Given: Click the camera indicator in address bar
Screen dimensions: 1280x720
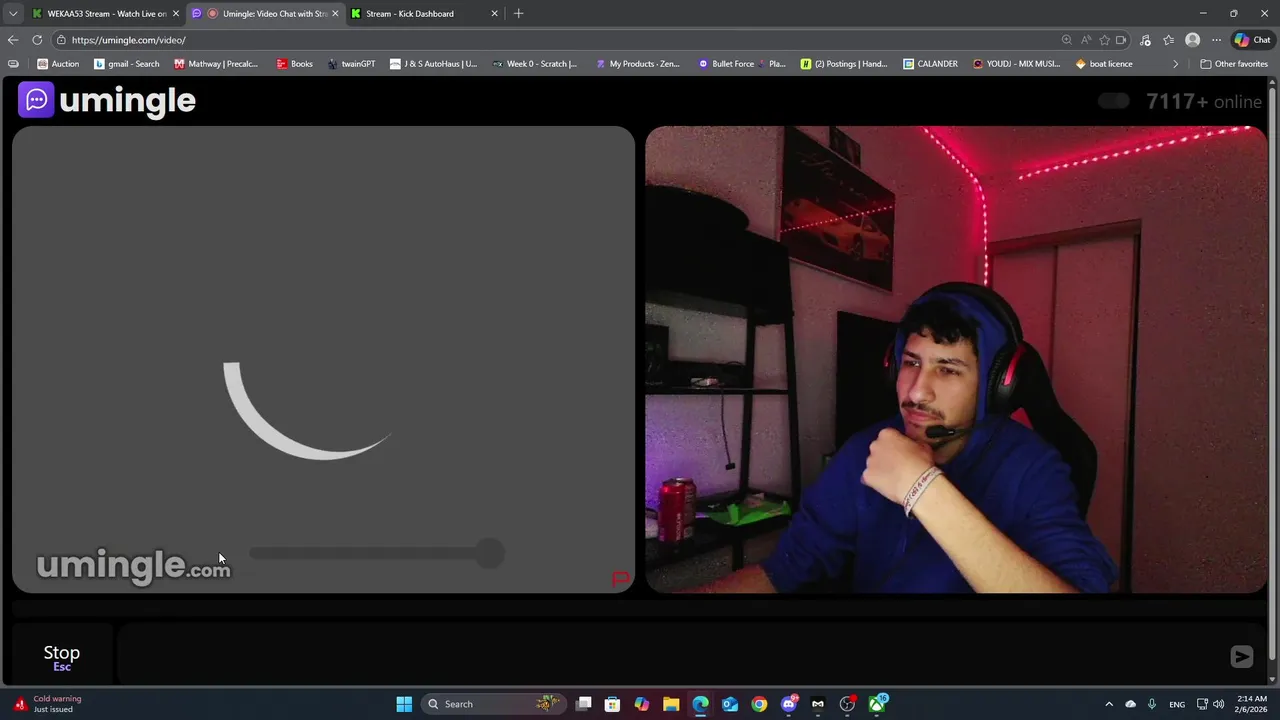Looking at the screenshot, I should [1121, 40].
